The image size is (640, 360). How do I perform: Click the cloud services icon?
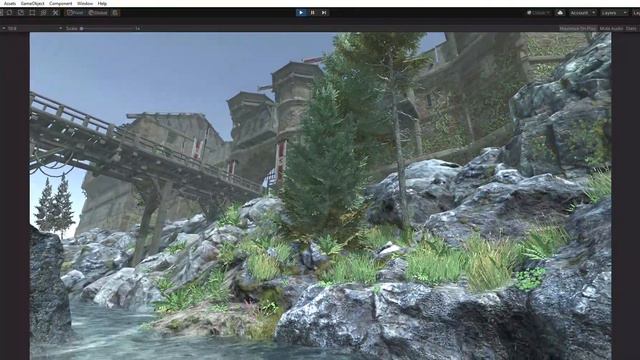560,13
